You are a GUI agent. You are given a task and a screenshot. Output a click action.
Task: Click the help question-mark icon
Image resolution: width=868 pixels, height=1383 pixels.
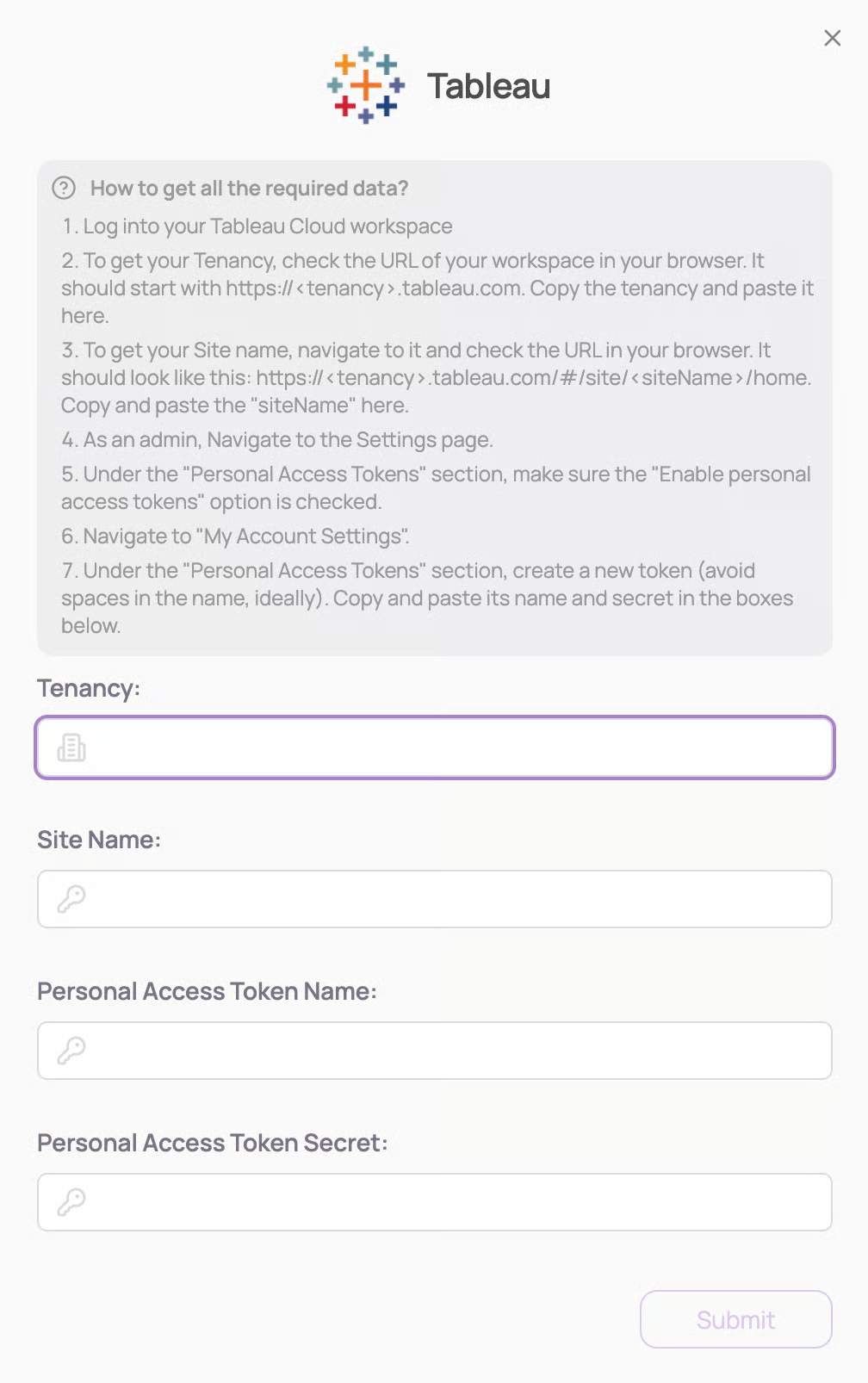coord(64,188)
